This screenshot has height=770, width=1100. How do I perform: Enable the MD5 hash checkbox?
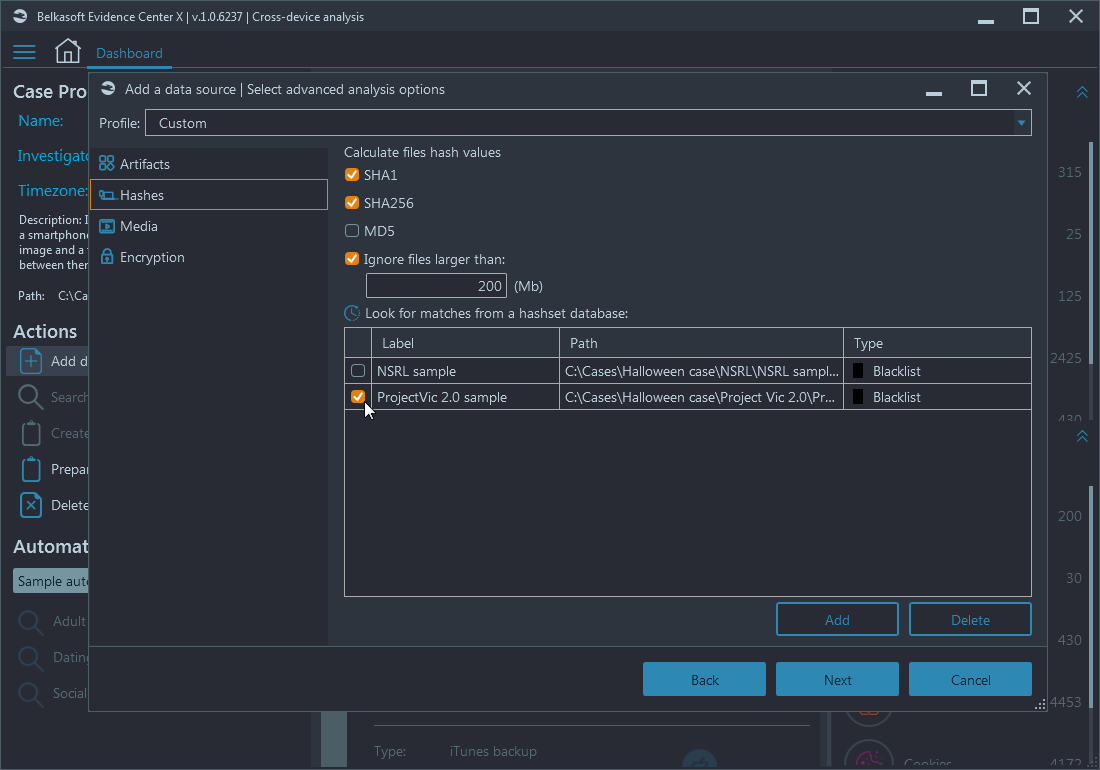point(352,231)
